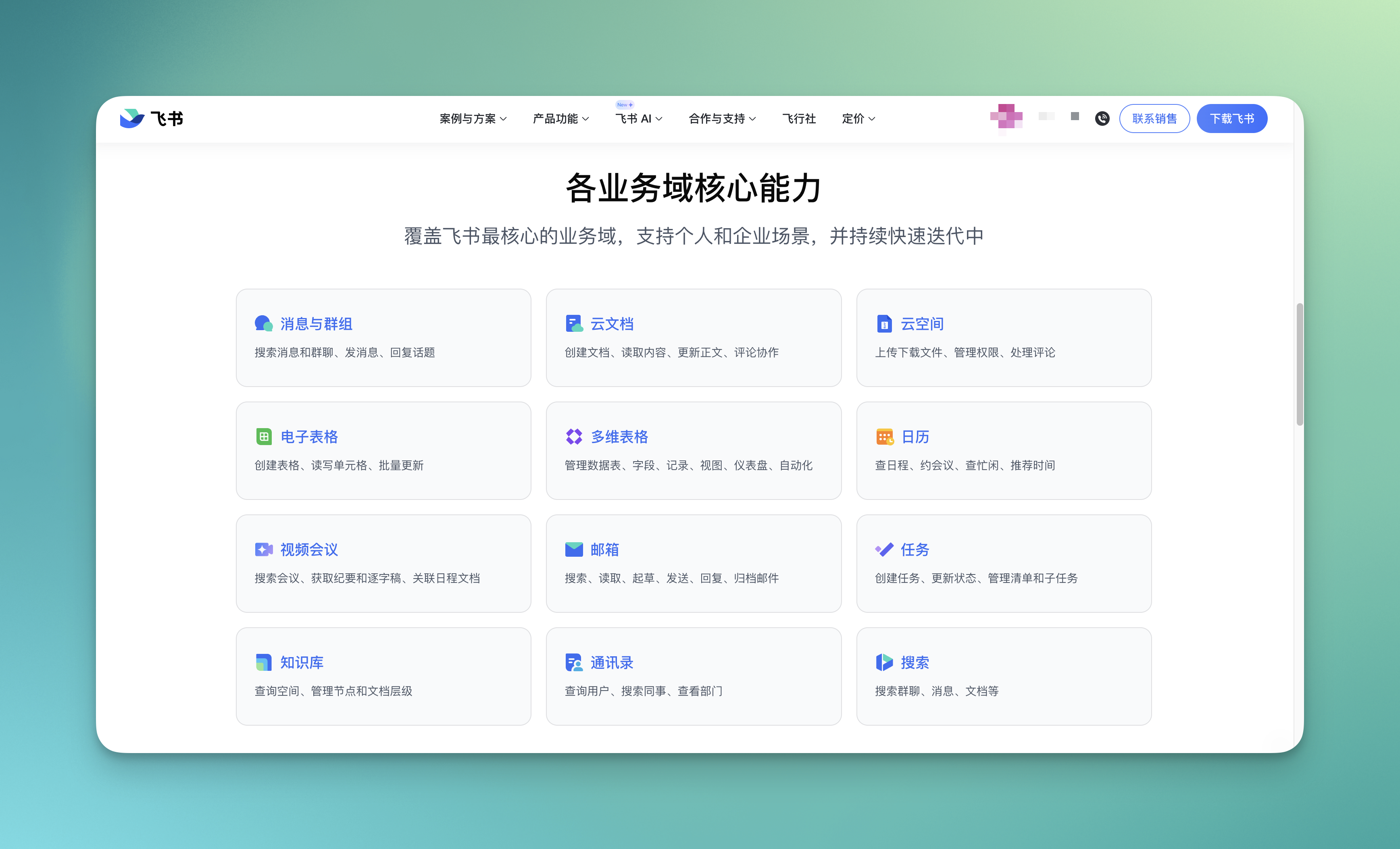Image resolution: width=1400 pixels, height=849 pixels.
Task: Open the 定价 menu
Action: click(857, 119)
